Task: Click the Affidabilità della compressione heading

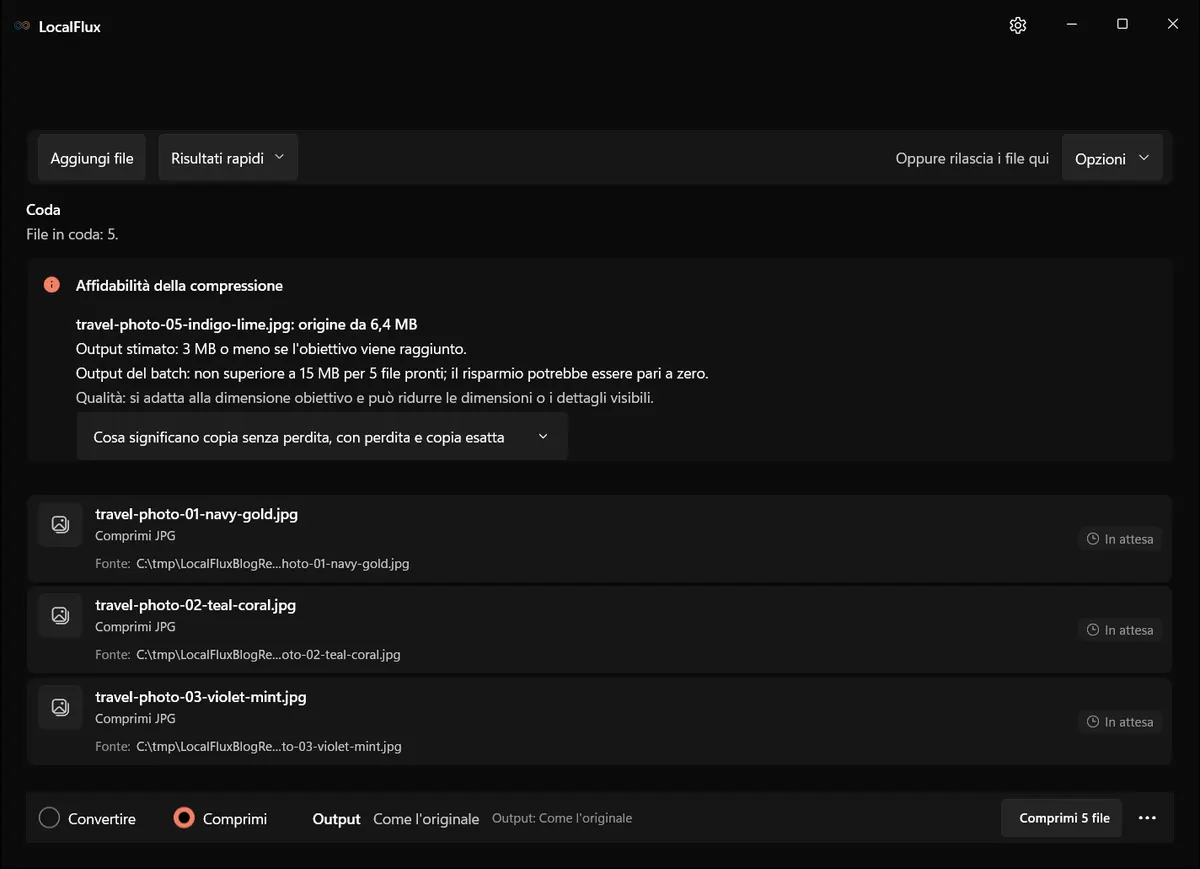Action: coord(179,286)
